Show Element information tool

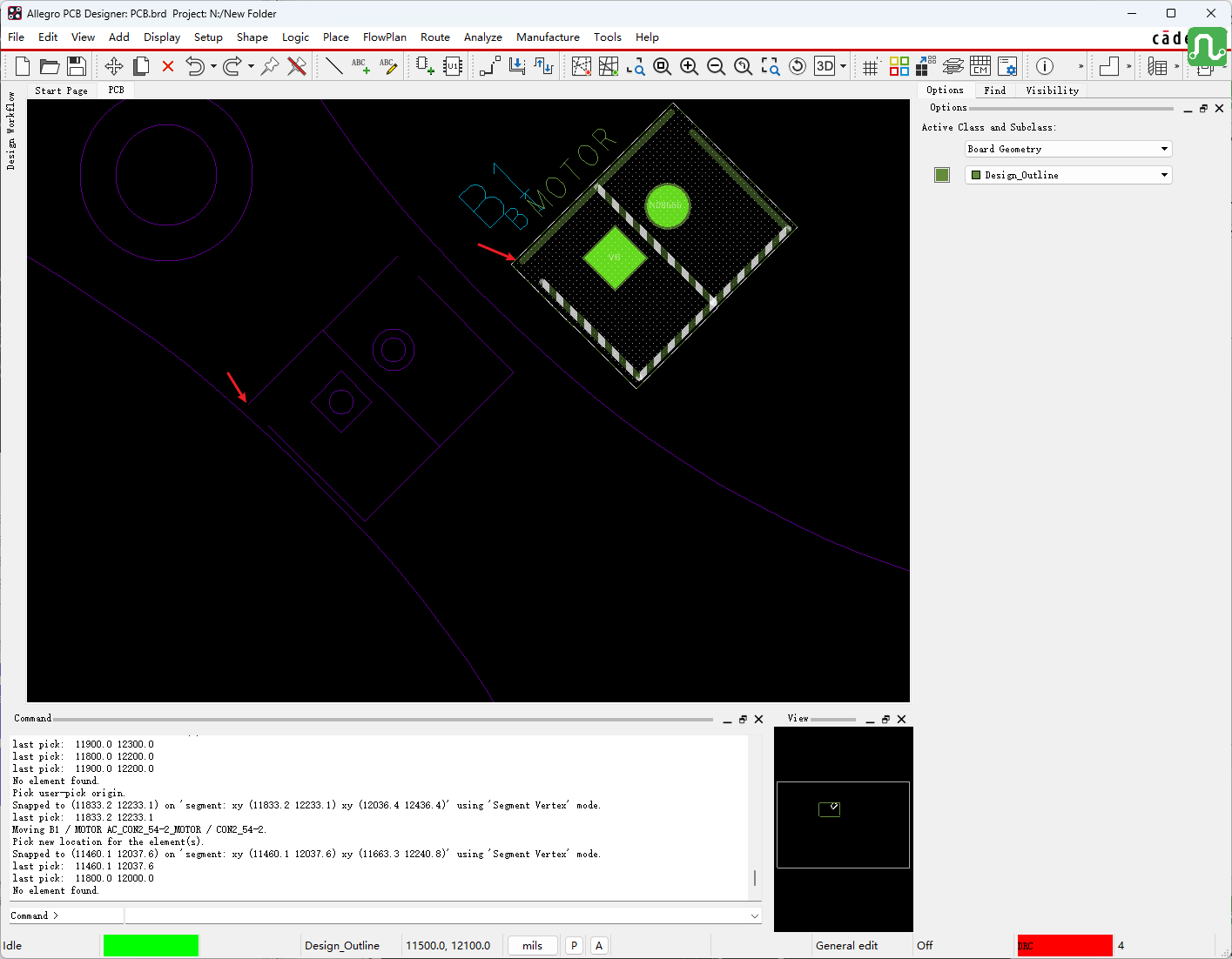[x=1045, y=66]
